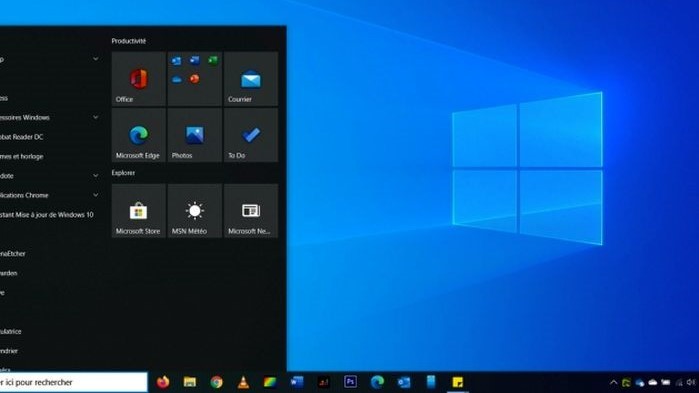Open Outlook from the taskbar

[404, 382]
